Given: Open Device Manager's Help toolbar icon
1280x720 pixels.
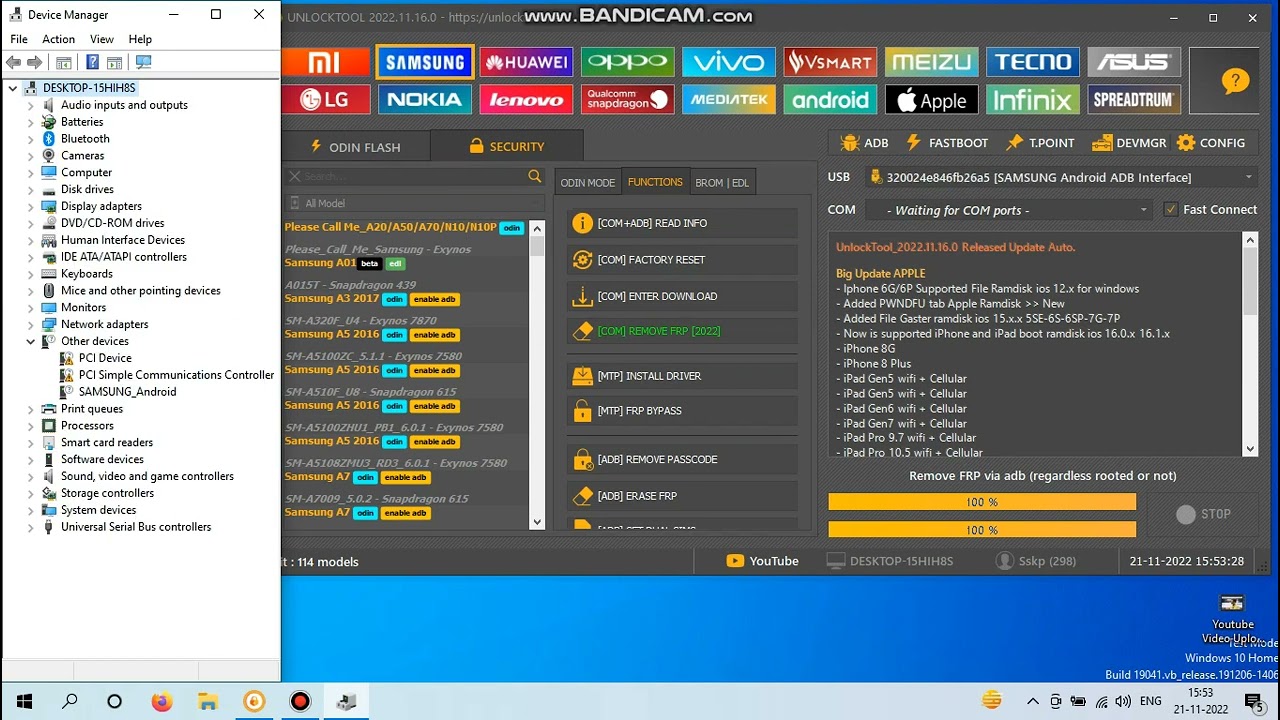Looking at the screenshot, I should 92,62.
